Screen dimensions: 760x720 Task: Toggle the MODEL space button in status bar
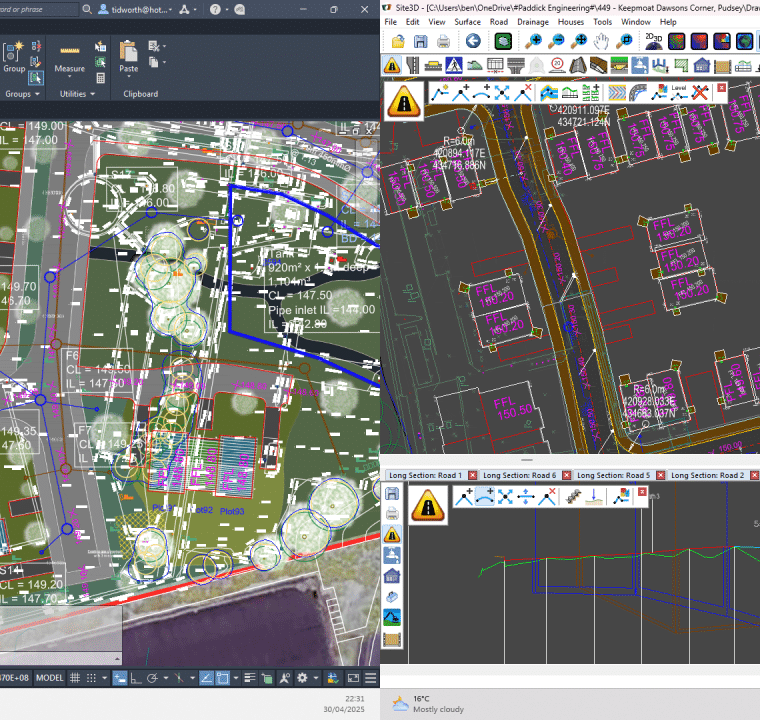click(50, 678)
